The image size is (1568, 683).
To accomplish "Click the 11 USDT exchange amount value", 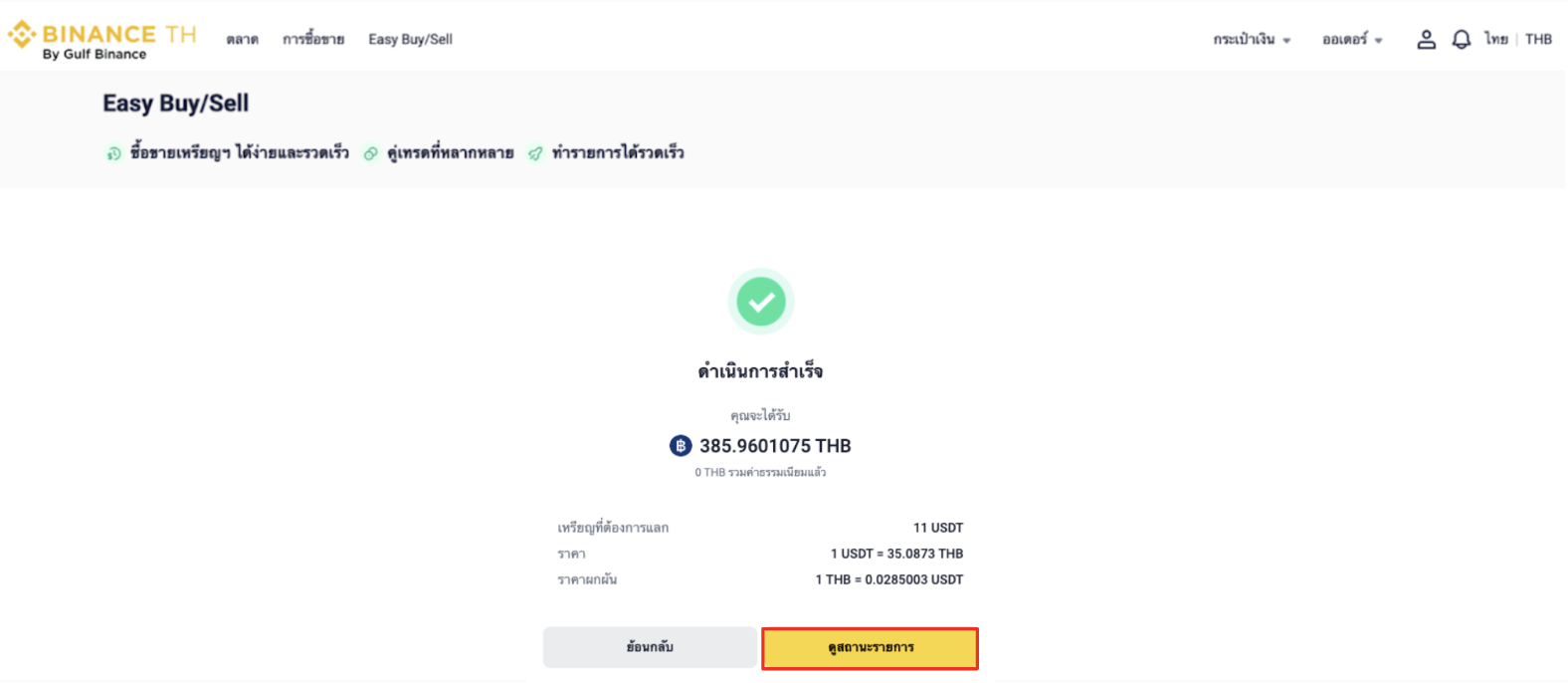I will pyautogui.click(x=937, y=528).
